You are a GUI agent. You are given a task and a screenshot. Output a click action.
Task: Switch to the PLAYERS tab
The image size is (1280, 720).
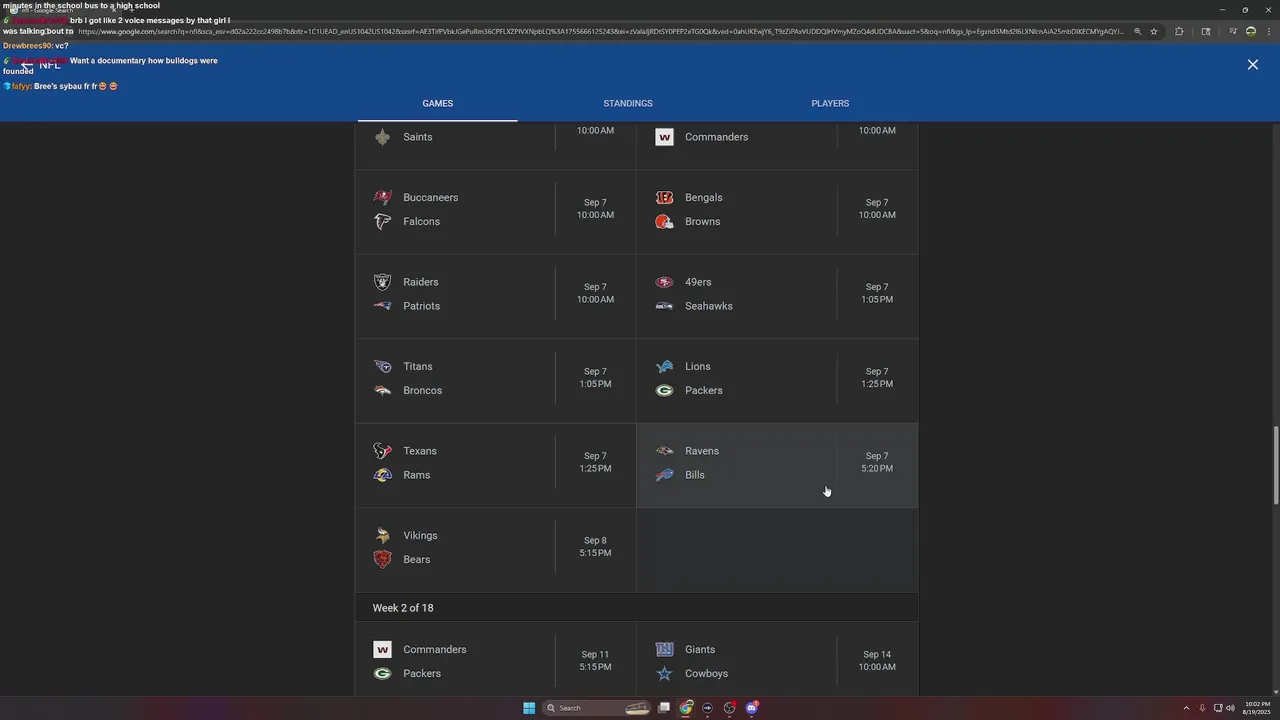click(x=830, y=103)
